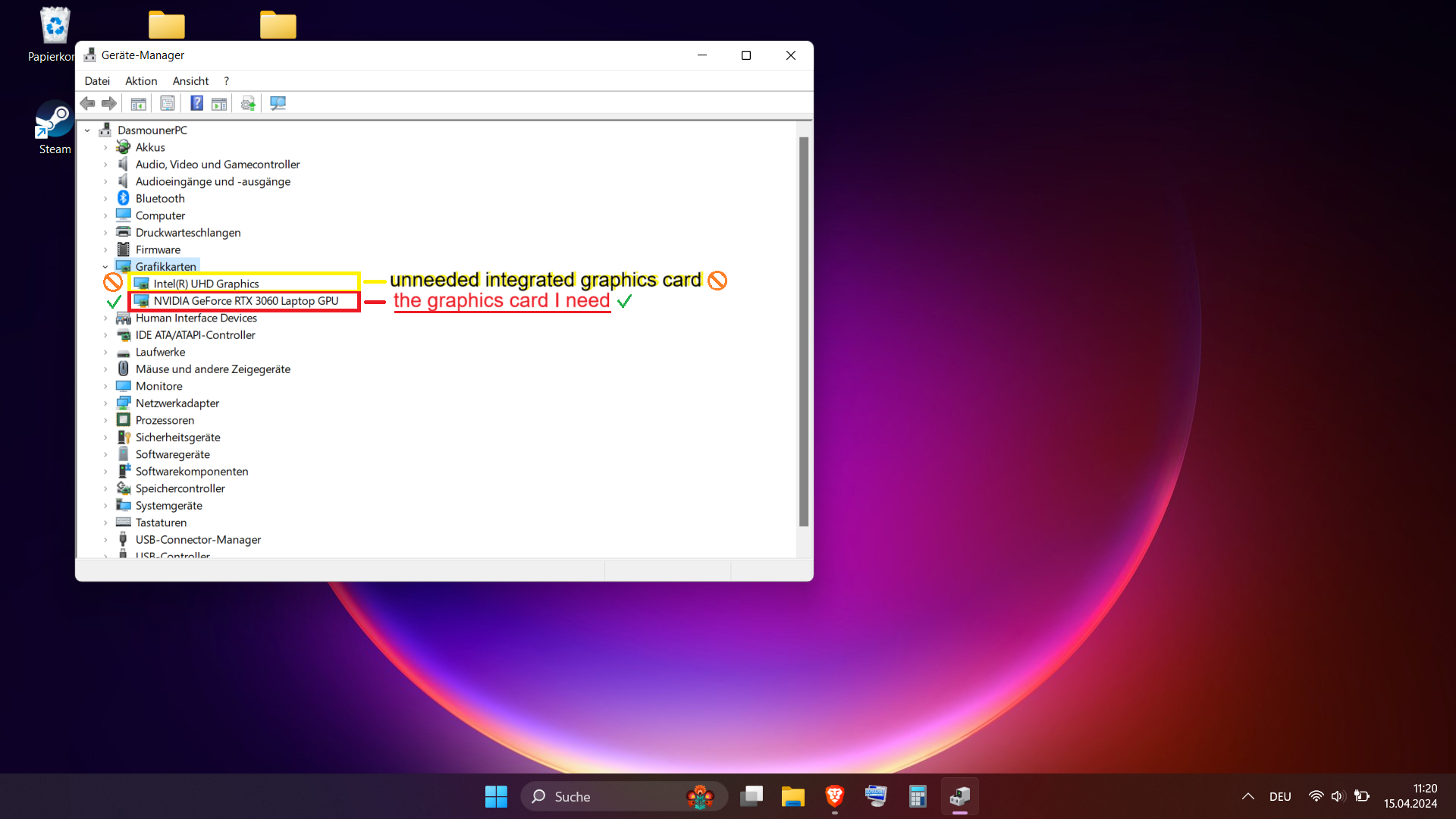
Task: Click the blue Help question mark icon
Action: (196, 104)
